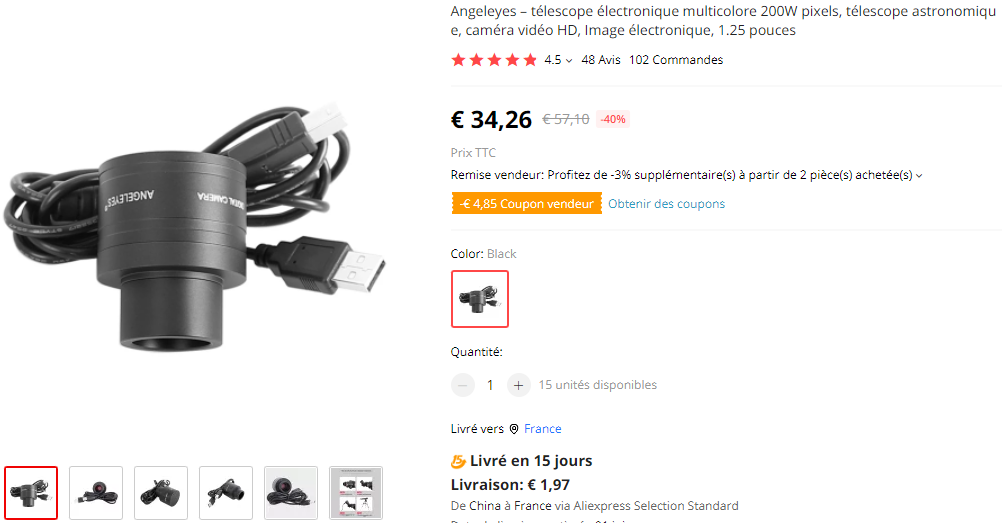Select the fourth thumbnail of tilted camera
1005x523 pixels.
point(226,493)
